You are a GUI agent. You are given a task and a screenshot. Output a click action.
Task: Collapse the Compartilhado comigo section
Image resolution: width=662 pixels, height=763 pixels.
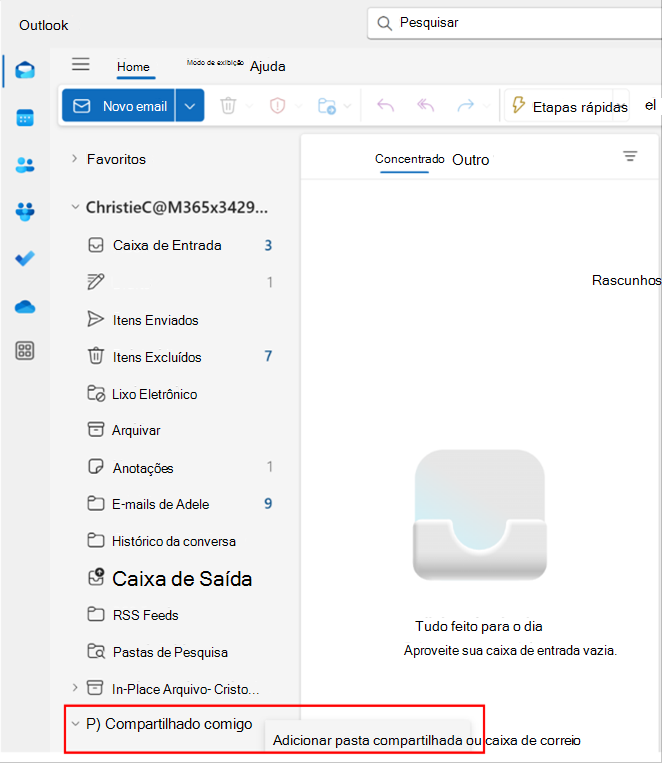coord(75,724)
